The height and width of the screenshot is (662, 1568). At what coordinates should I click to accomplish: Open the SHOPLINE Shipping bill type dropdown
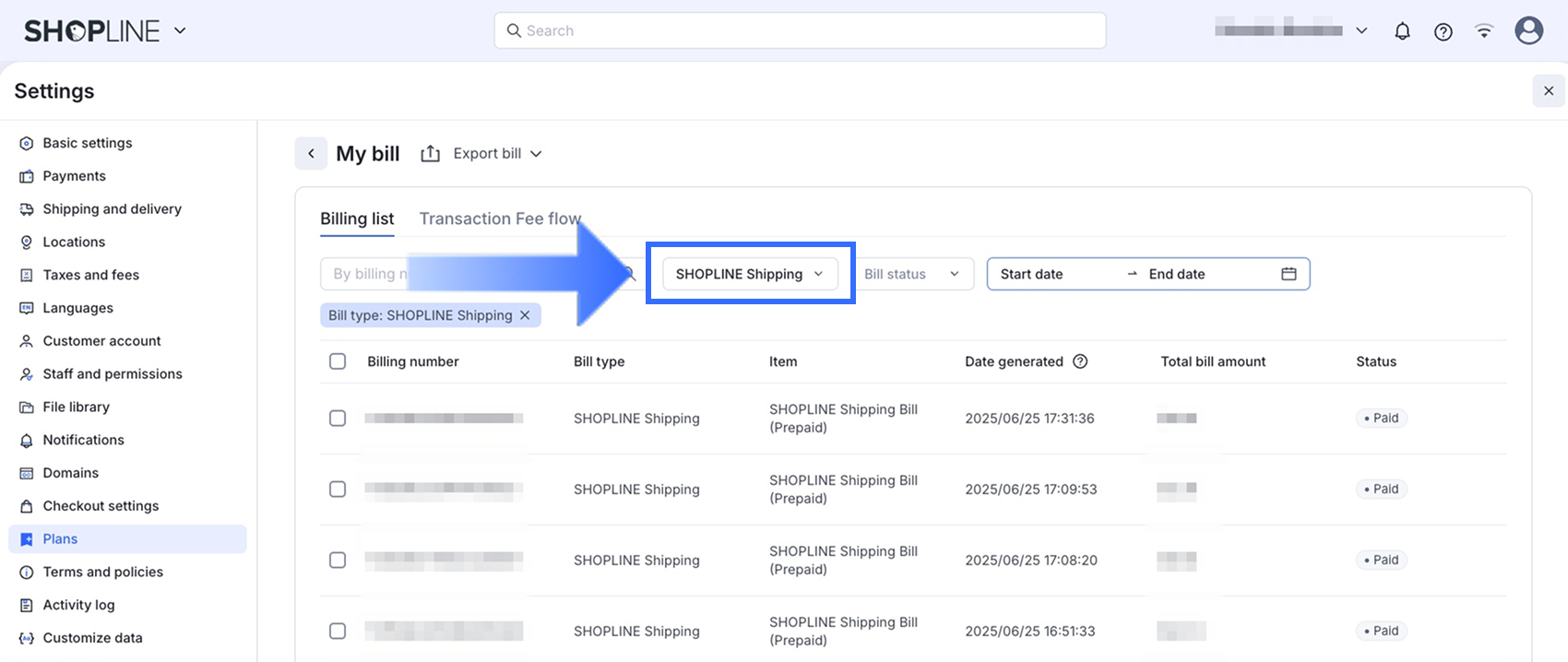tap(749, 274)
